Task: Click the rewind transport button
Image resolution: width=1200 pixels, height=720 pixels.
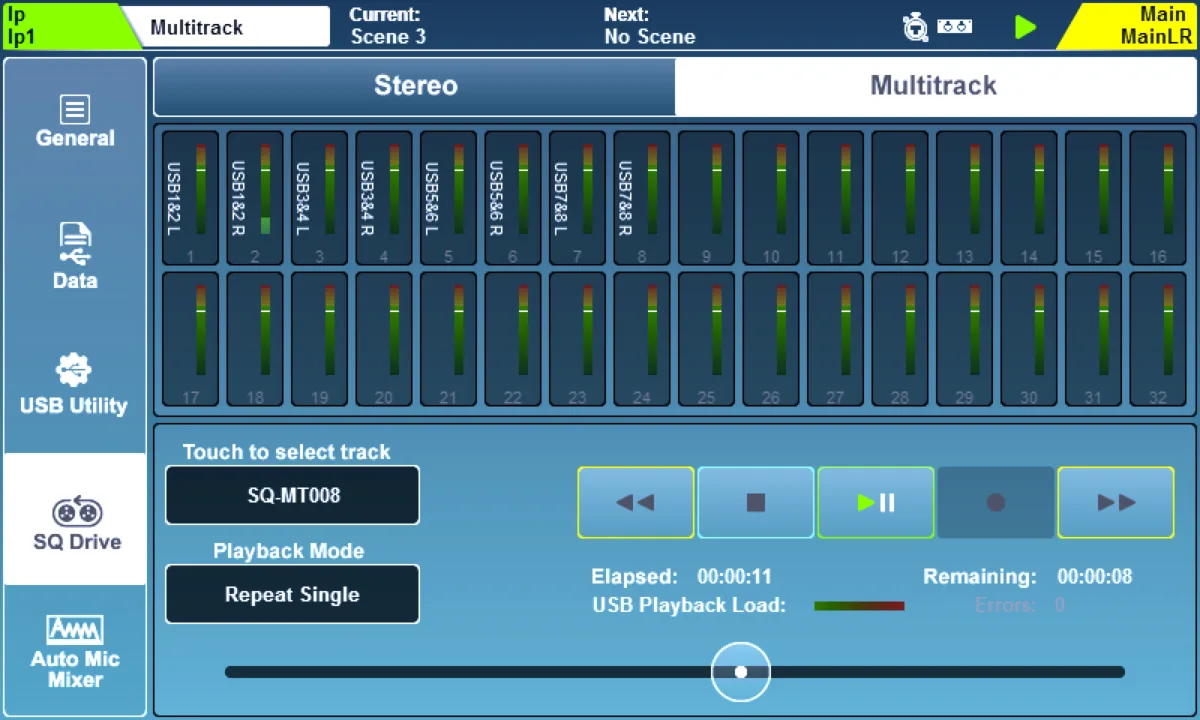Action: 636,502
